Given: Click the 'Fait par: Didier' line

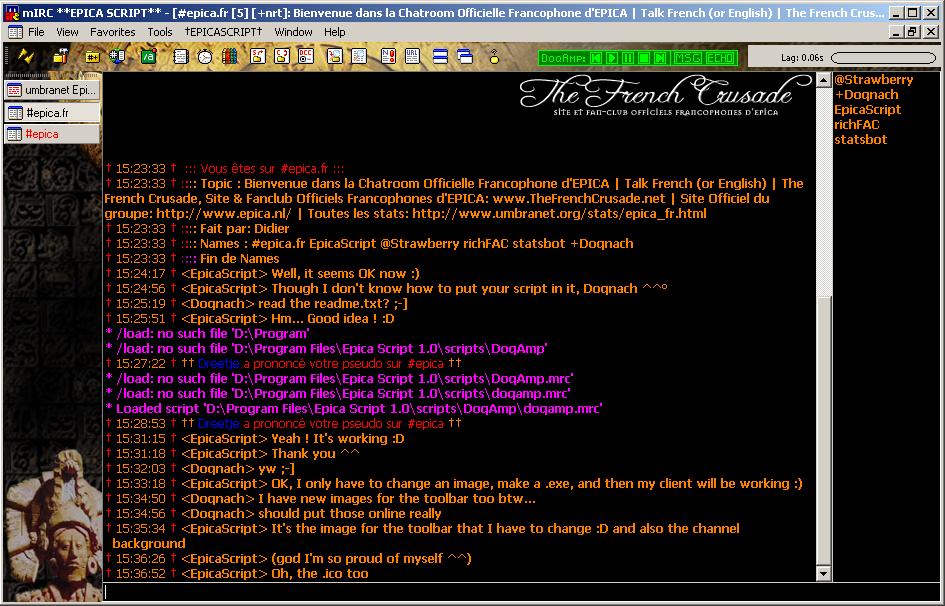Looking at the screenshot, I should [197, 229].
